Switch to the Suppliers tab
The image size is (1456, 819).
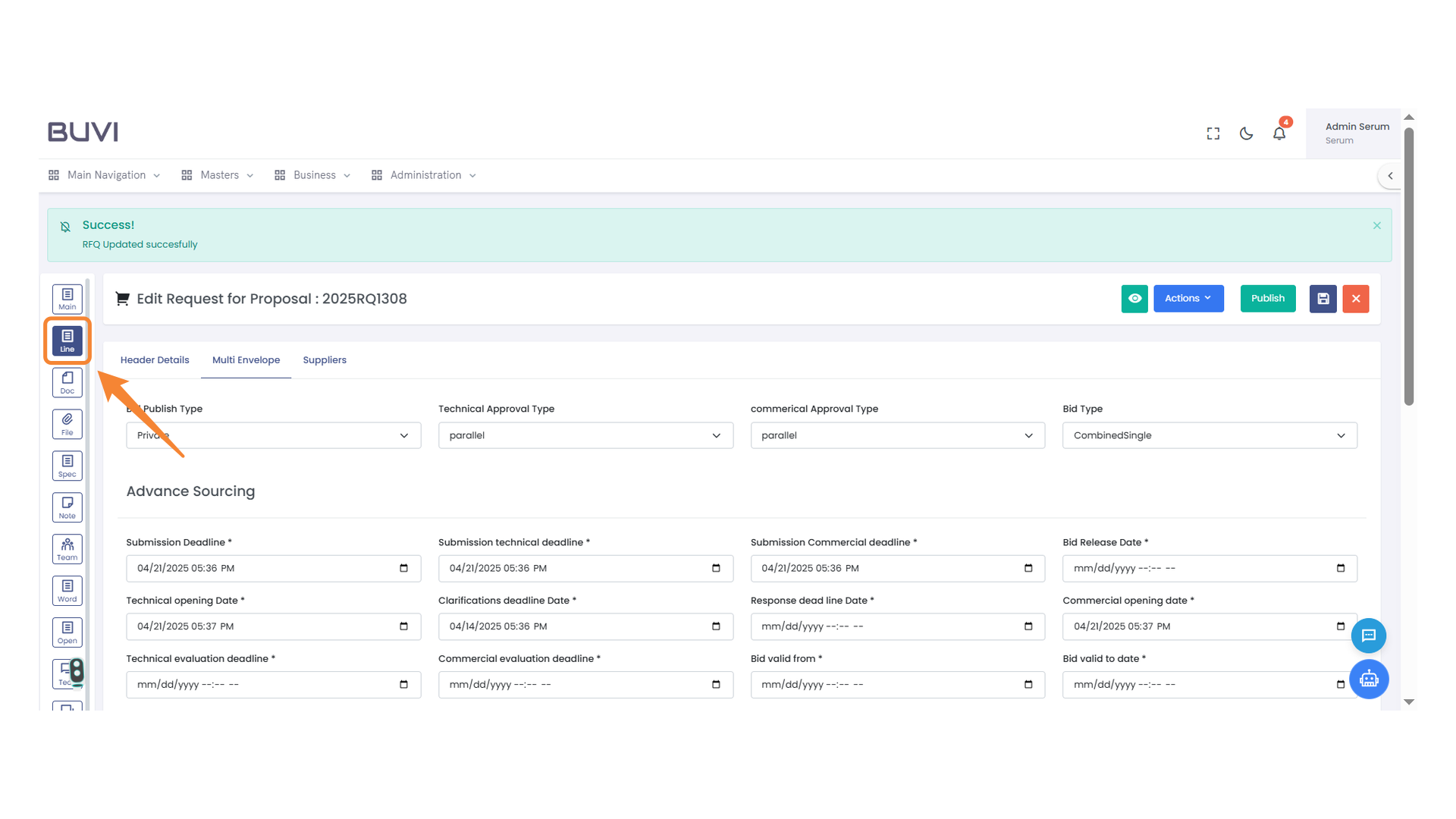(x=324, y=360)
